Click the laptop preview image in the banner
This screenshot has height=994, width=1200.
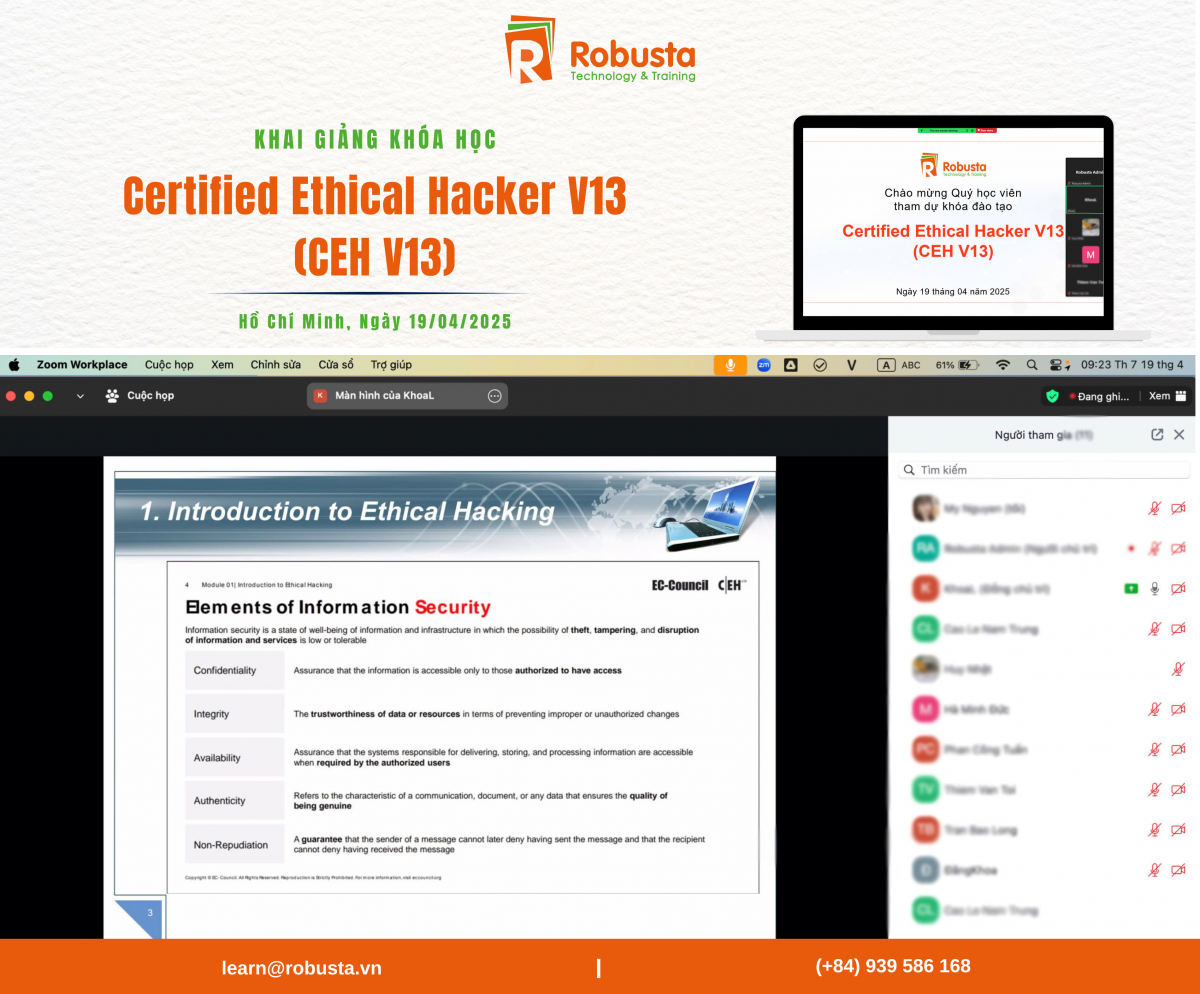[x=953, y=230]
